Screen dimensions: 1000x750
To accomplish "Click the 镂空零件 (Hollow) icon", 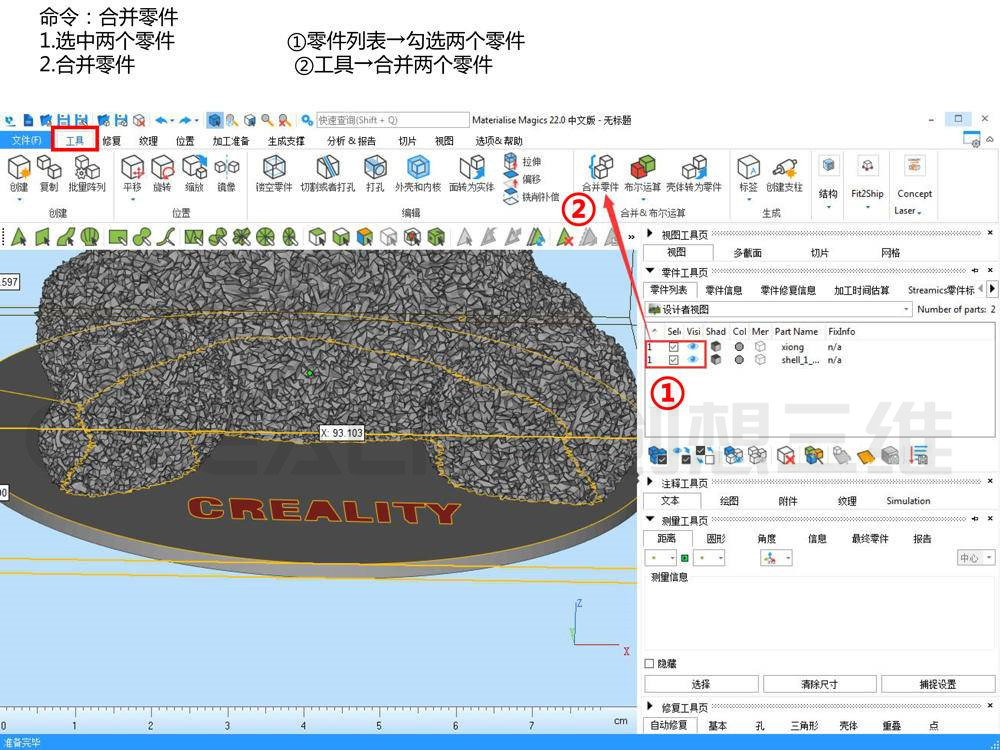I will pos(274,167).
